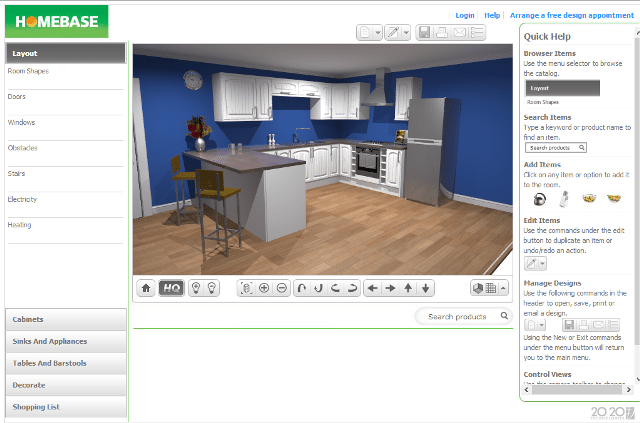The height and width of the screenshot is (423, 640).
Task: Click the print design icon
Action: (442, 33)
